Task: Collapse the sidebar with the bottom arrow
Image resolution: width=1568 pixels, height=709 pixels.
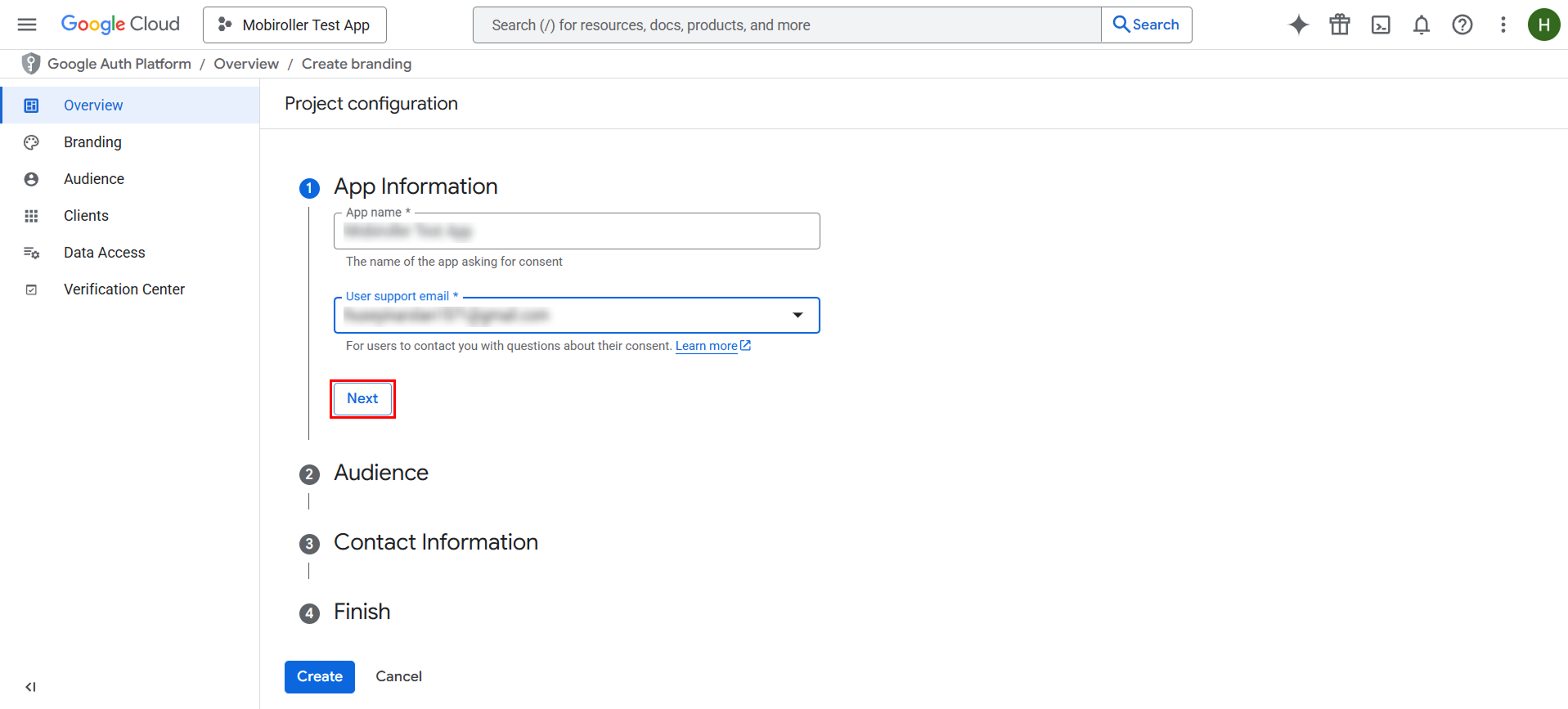Action: [x=30, y=687]
